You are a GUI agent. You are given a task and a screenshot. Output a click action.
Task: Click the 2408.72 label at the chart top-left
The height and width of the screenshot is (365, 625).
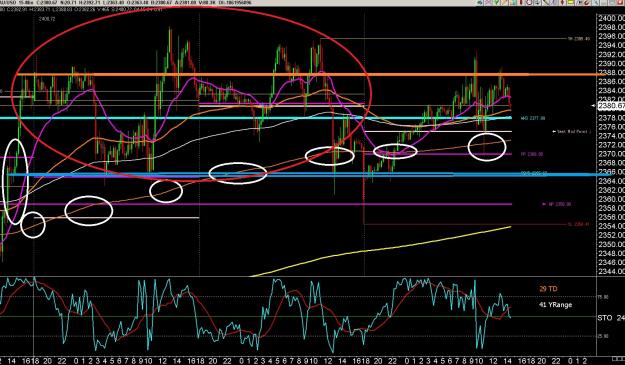[x=47, y=19]
